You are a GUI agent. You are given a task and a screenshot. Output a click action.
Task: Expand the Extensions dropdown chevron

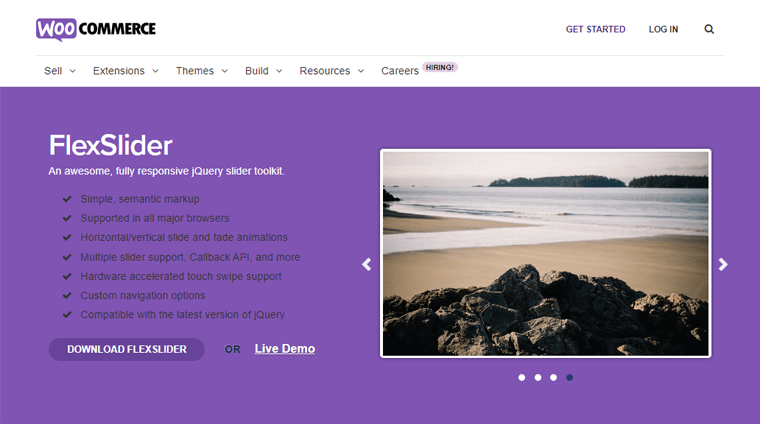(x=156, y=71)
